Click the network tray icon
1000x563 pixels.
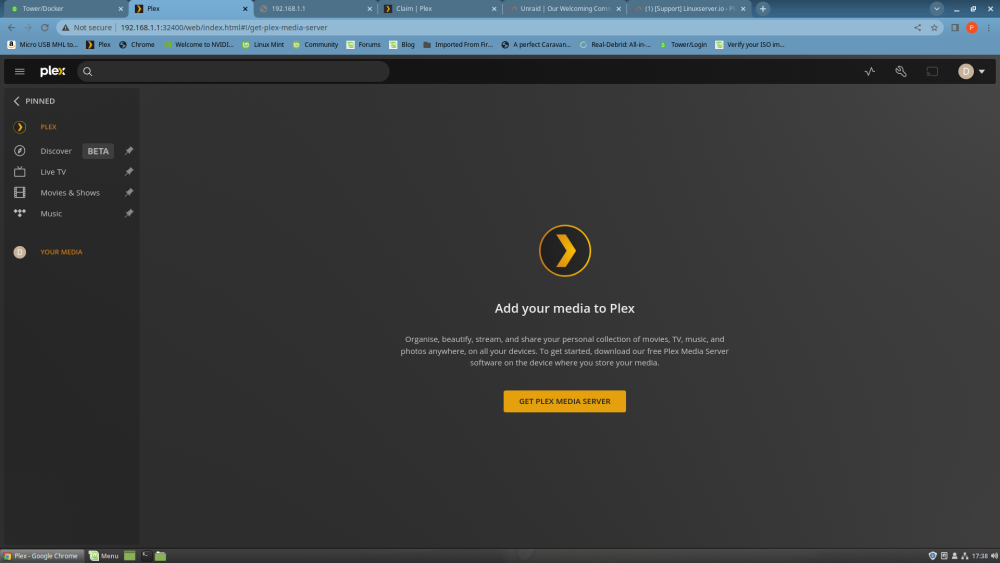[x=964, y=556]
